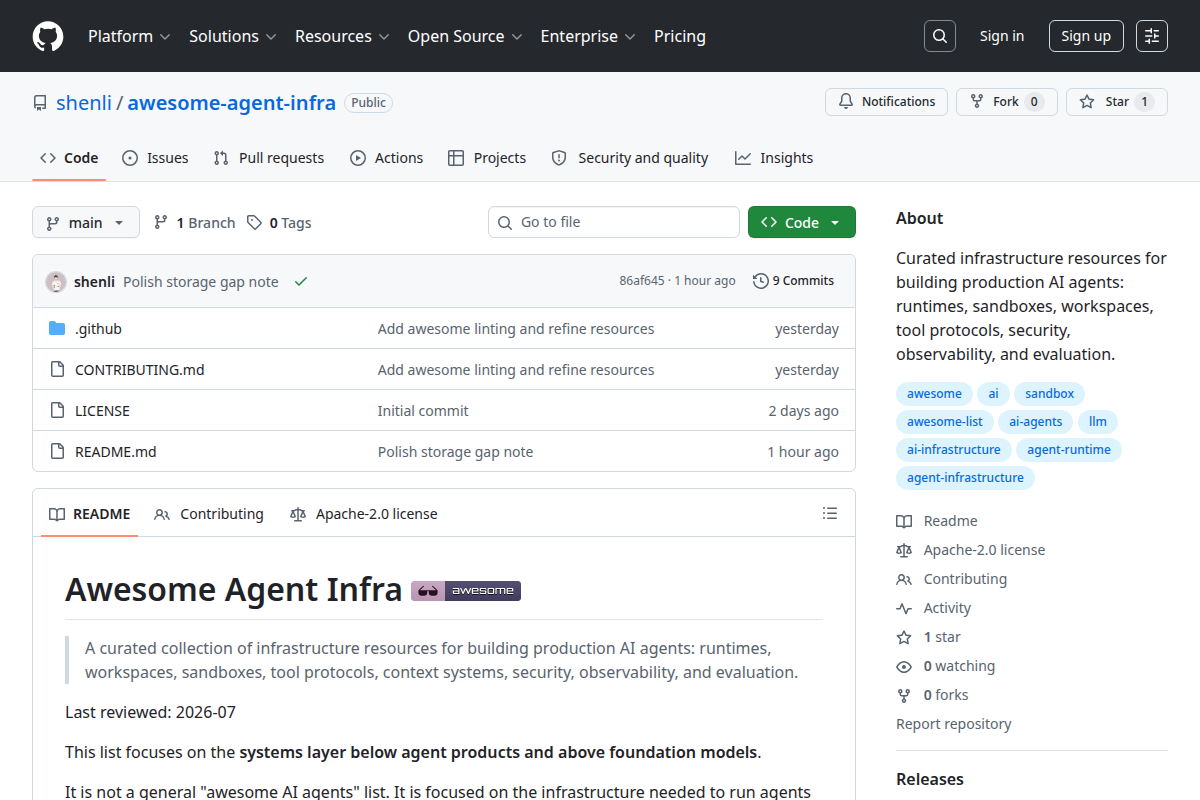This screenshot has width=1200, height=800.
Task: Expand the Platform menu
Action: click(129, 36)
